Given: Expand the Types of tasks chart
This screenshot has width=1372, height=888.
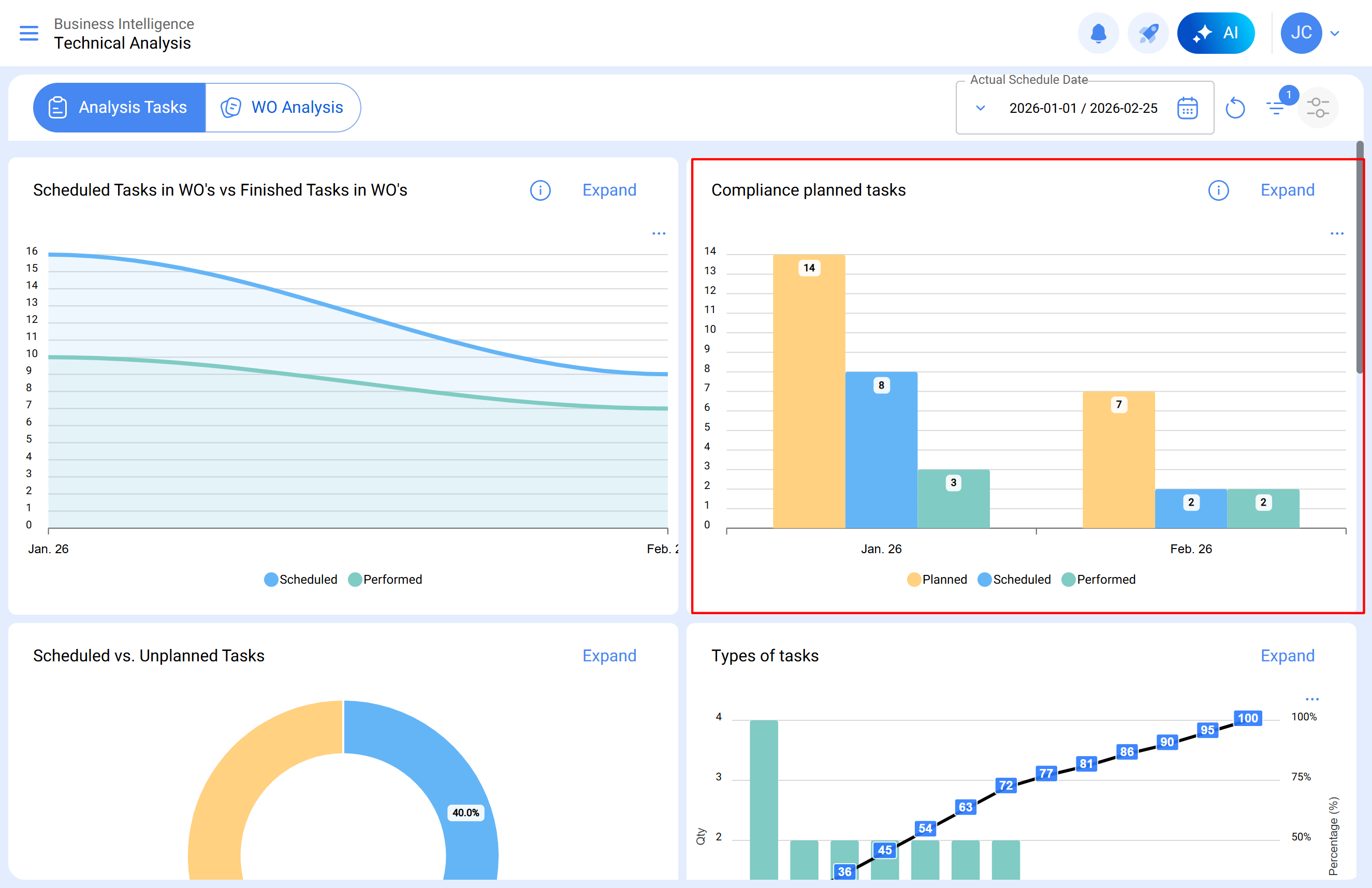Looking at the screenshot, I should pos(1287,655).
